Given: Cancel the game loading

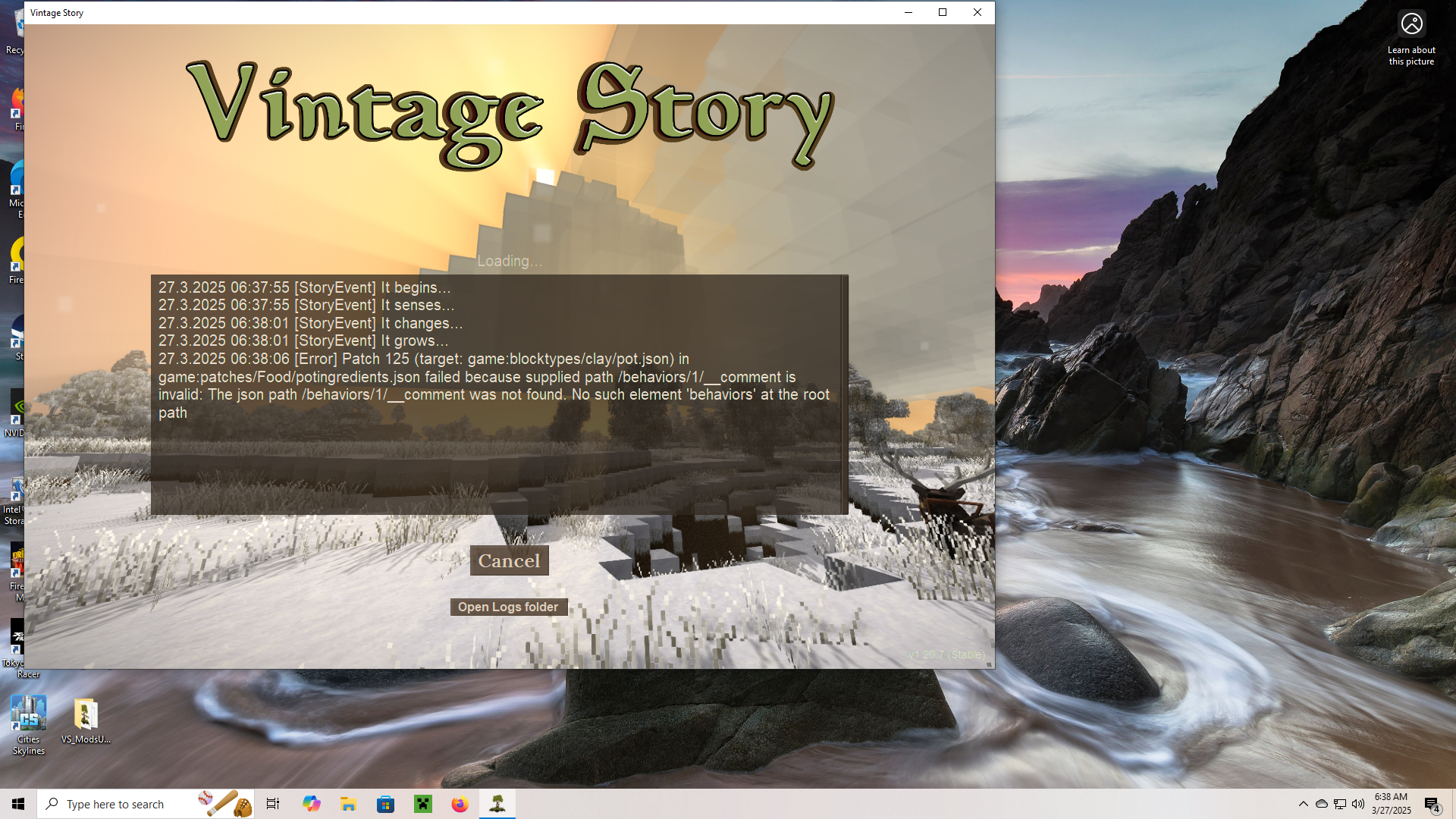Looking at the screenshot, I should click(509, 560).
